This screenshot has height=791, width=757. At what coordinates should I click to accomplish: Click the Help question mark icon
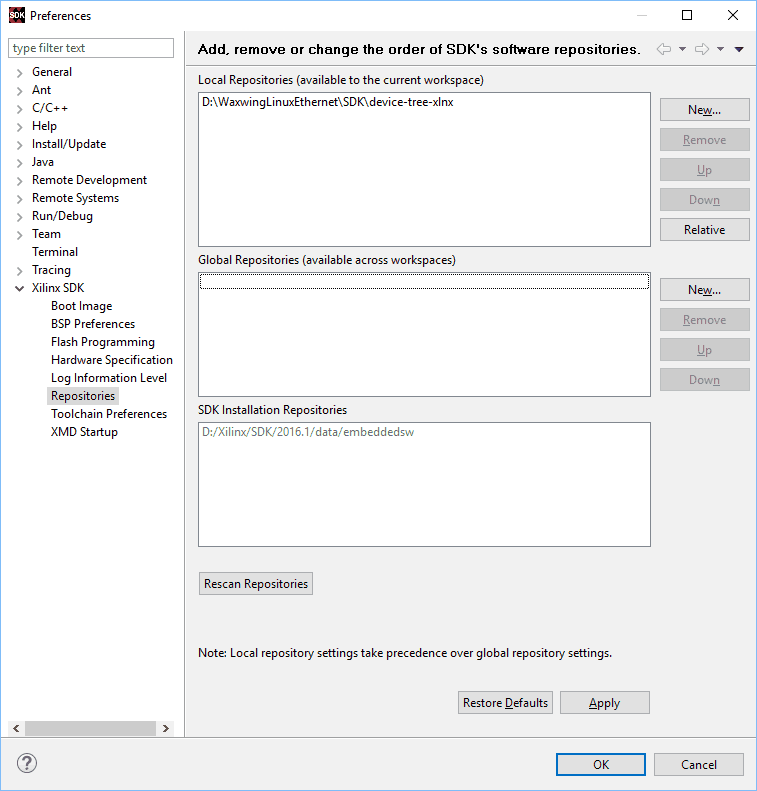(x=27, y=764)
